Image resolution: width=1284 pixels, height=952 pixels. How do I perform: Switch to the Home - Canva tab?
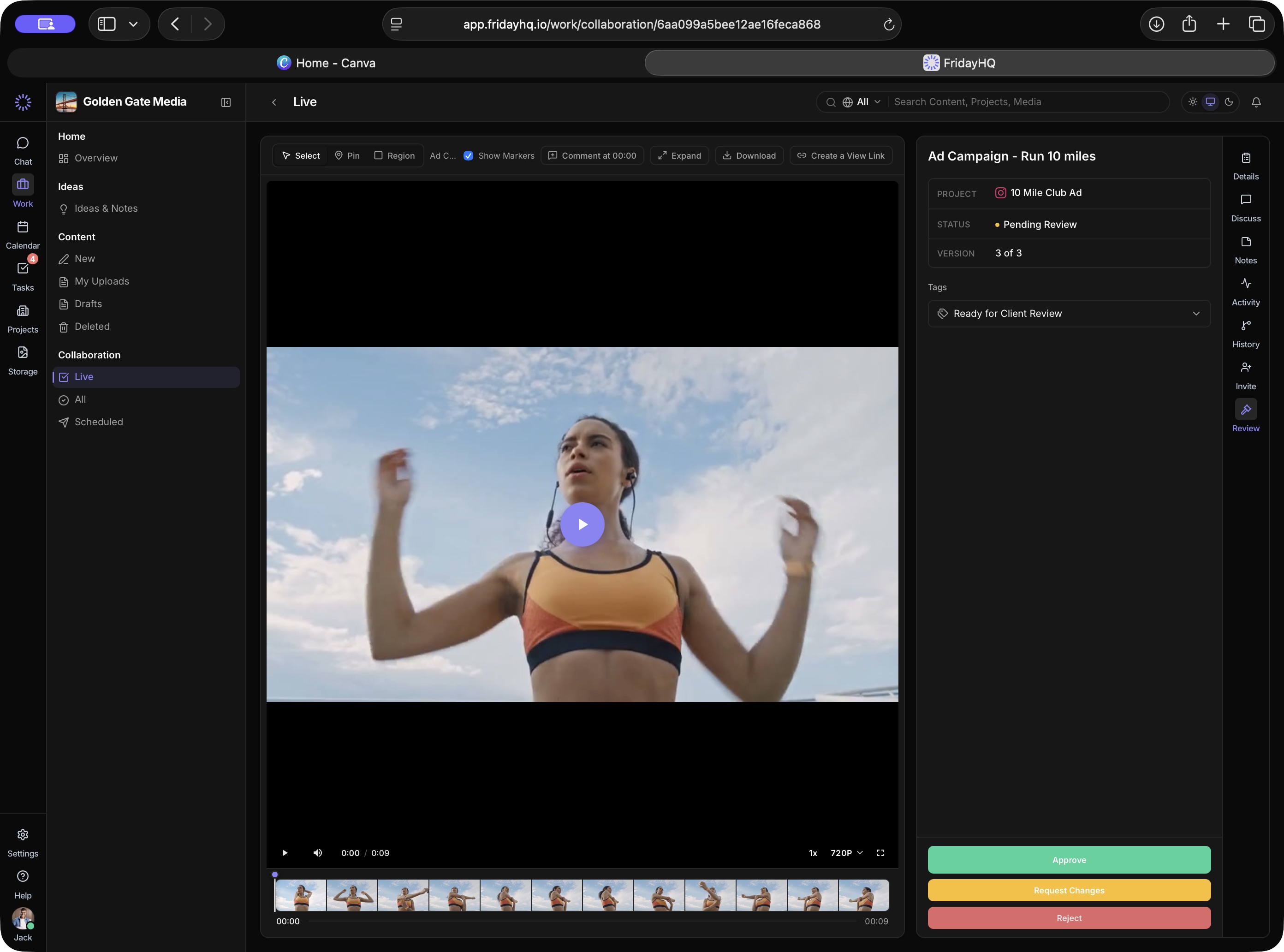326,63
